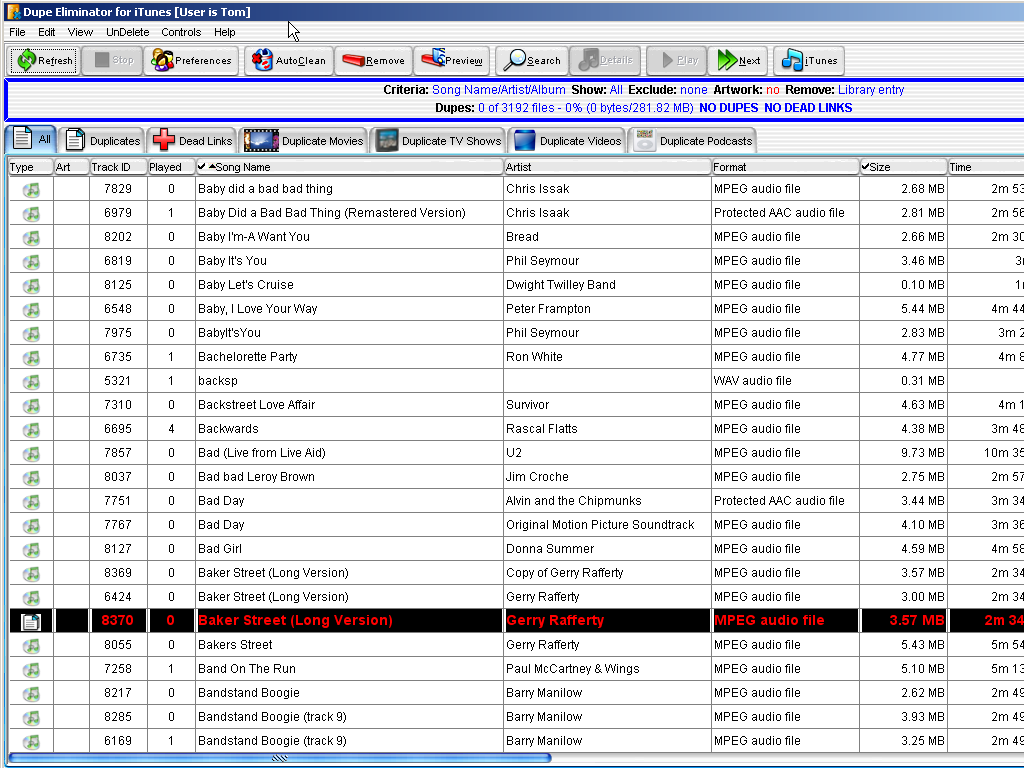Click the iTunes toolbar icon
The height and width of the screenshot is (768, 1024).
pyautogui.click(x=808, y=60)
